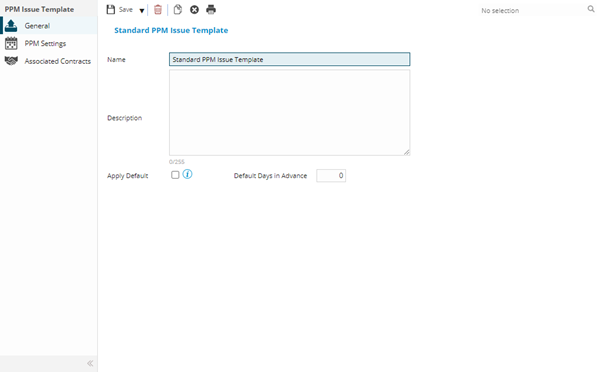Click the Save floppy disk icon

[x=111, y=10]
